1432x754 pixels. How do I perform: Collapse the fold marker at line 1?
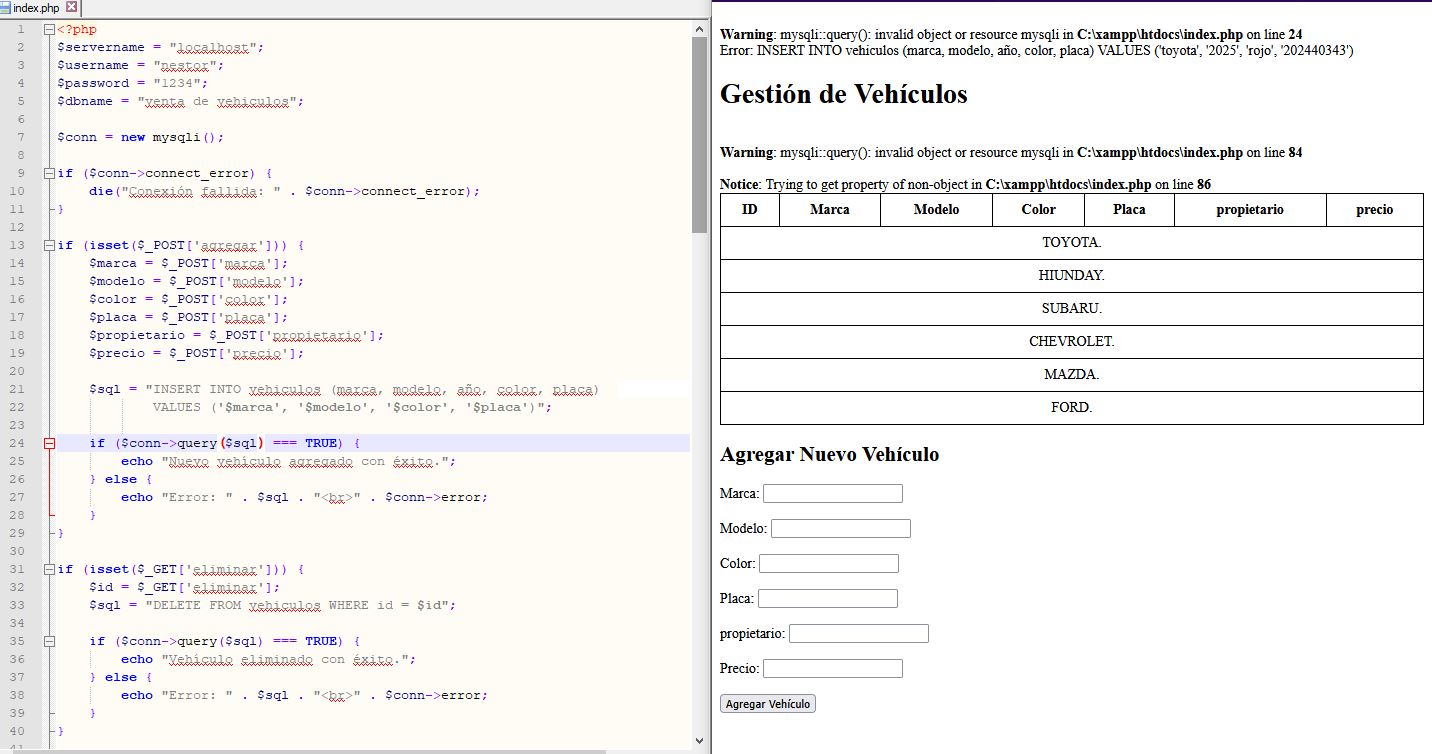pyautogui.click(x=49, y=30)
